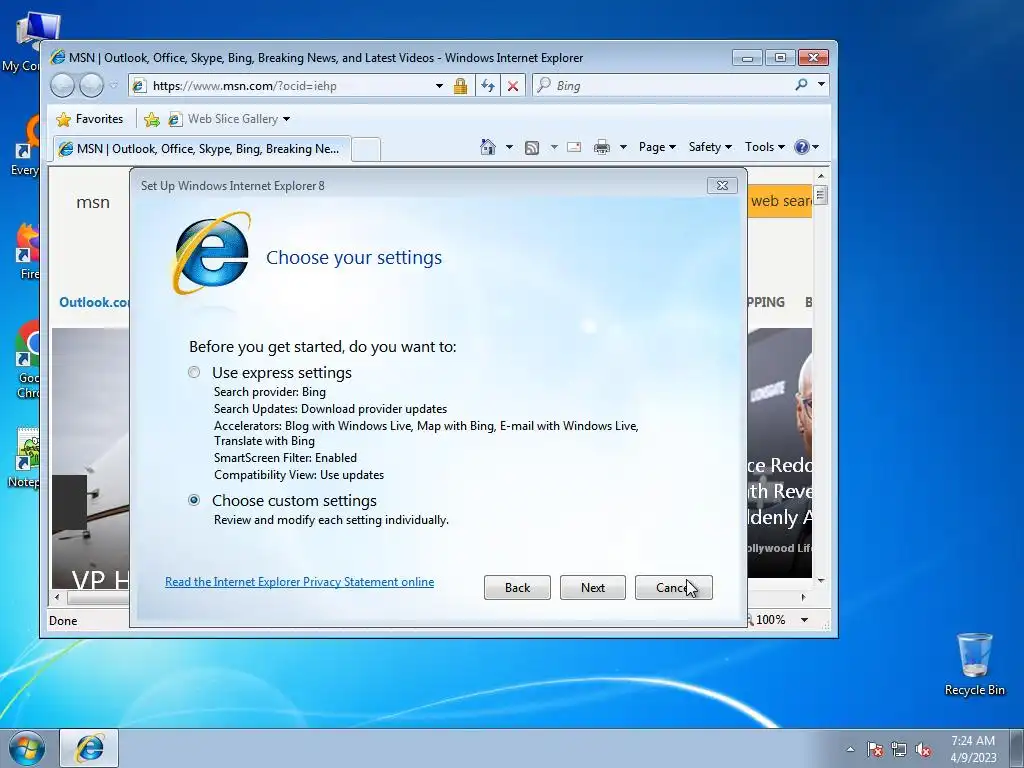Click the RSS Feeds icon
The image size is (1024, 768).
[532, 148]
